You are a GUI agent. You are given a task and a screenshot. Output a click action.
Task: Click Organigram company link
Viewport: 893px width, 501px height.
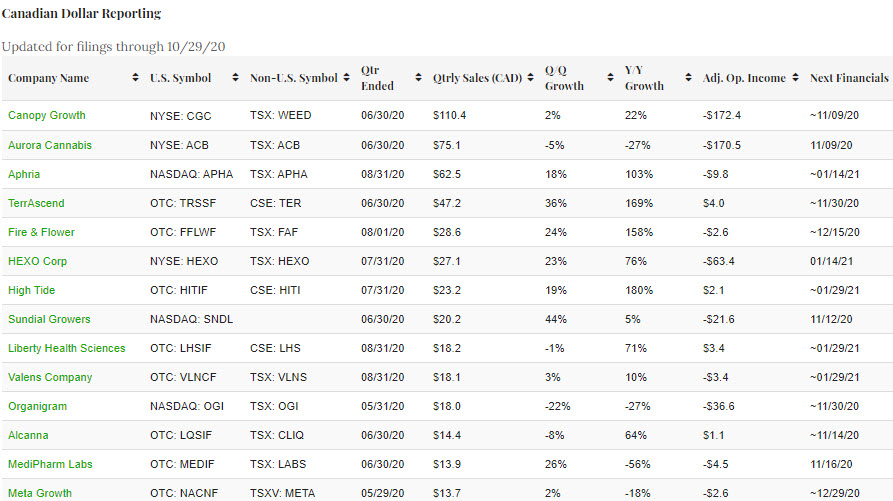tap(36, 406)
